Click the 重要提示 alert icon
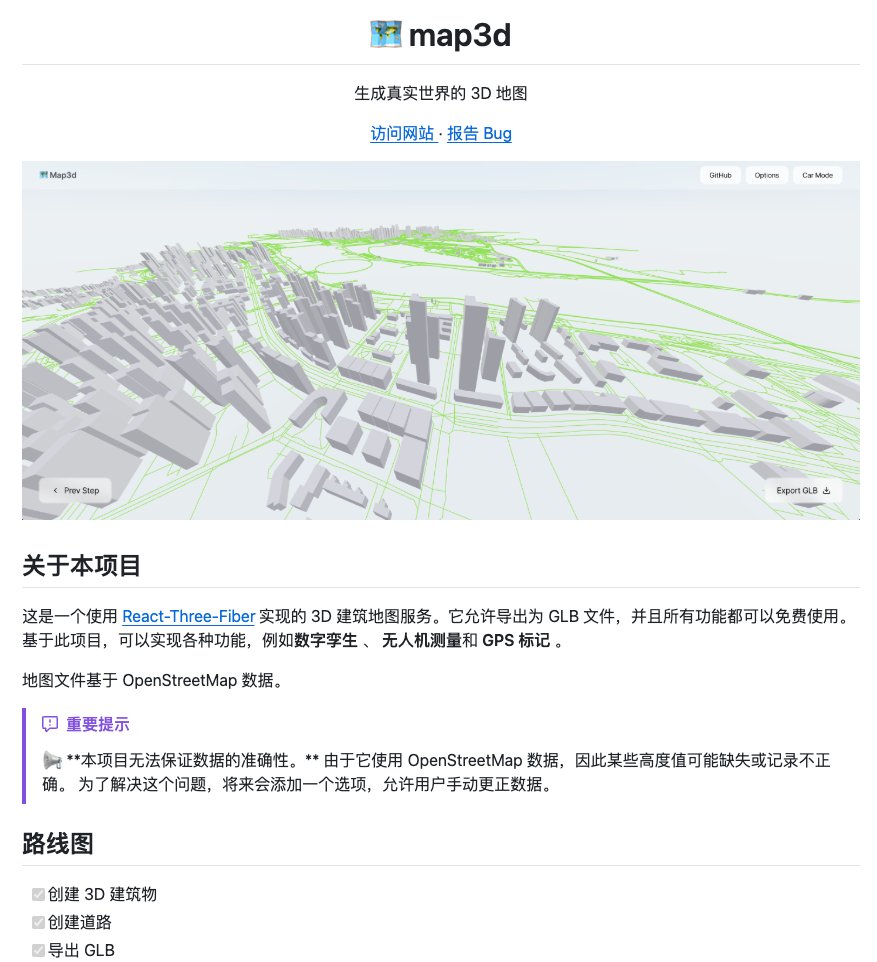Screen dimensions: 877x962 pyautogui.click(x=50, y=724)
